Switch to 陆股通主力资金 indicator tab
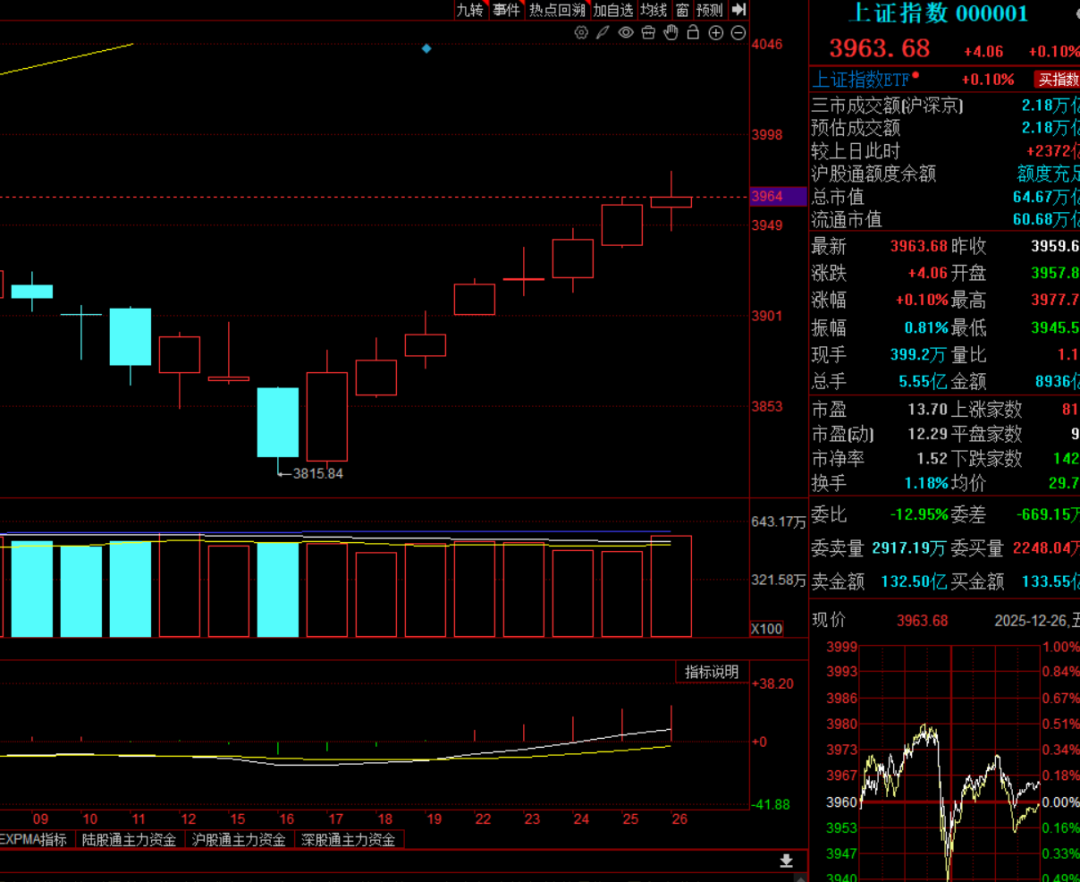The width and height of the screenshot is (1080, 882). [x=129, y=840]
